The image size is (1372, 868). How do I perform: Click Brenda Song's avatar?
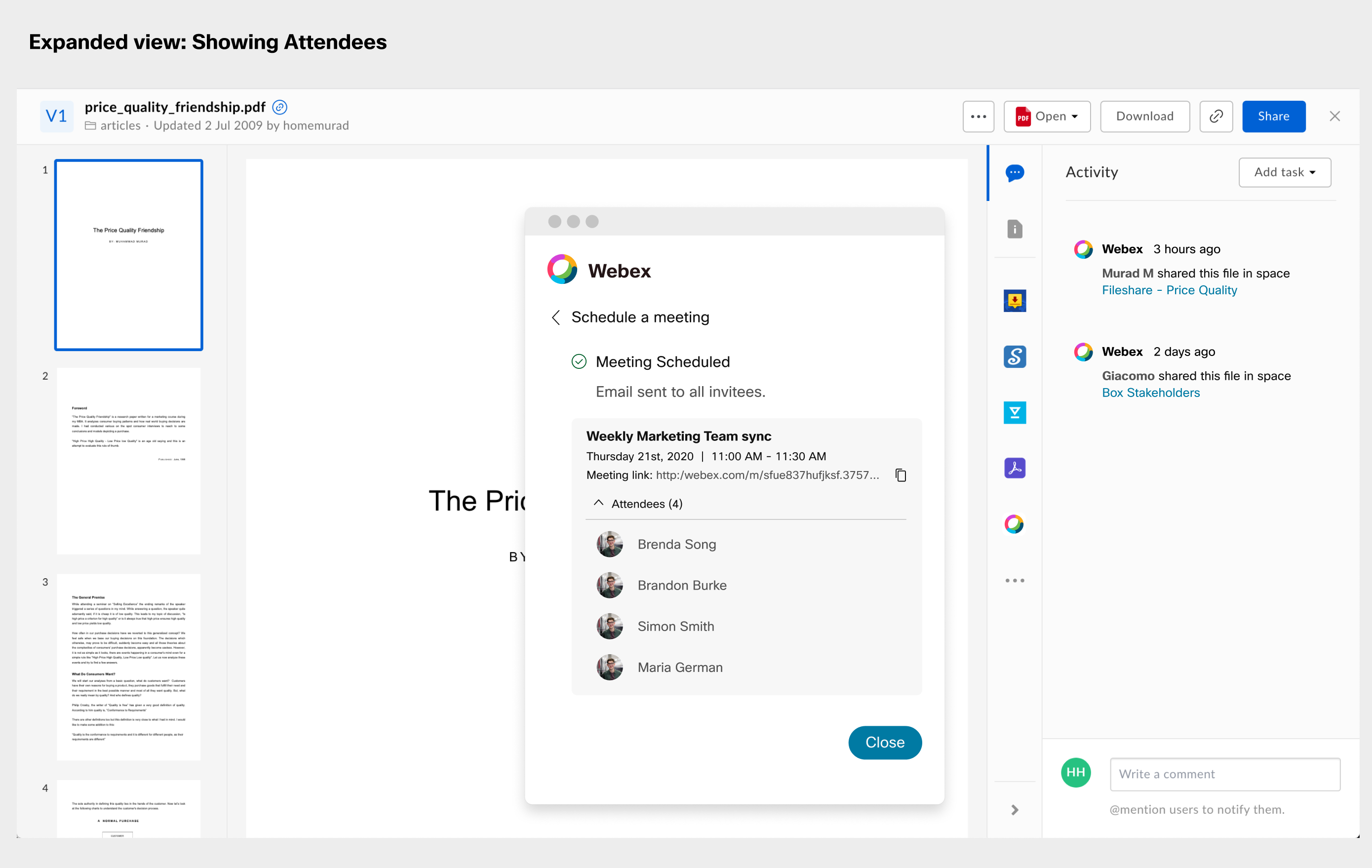click(x=610, y=544)
